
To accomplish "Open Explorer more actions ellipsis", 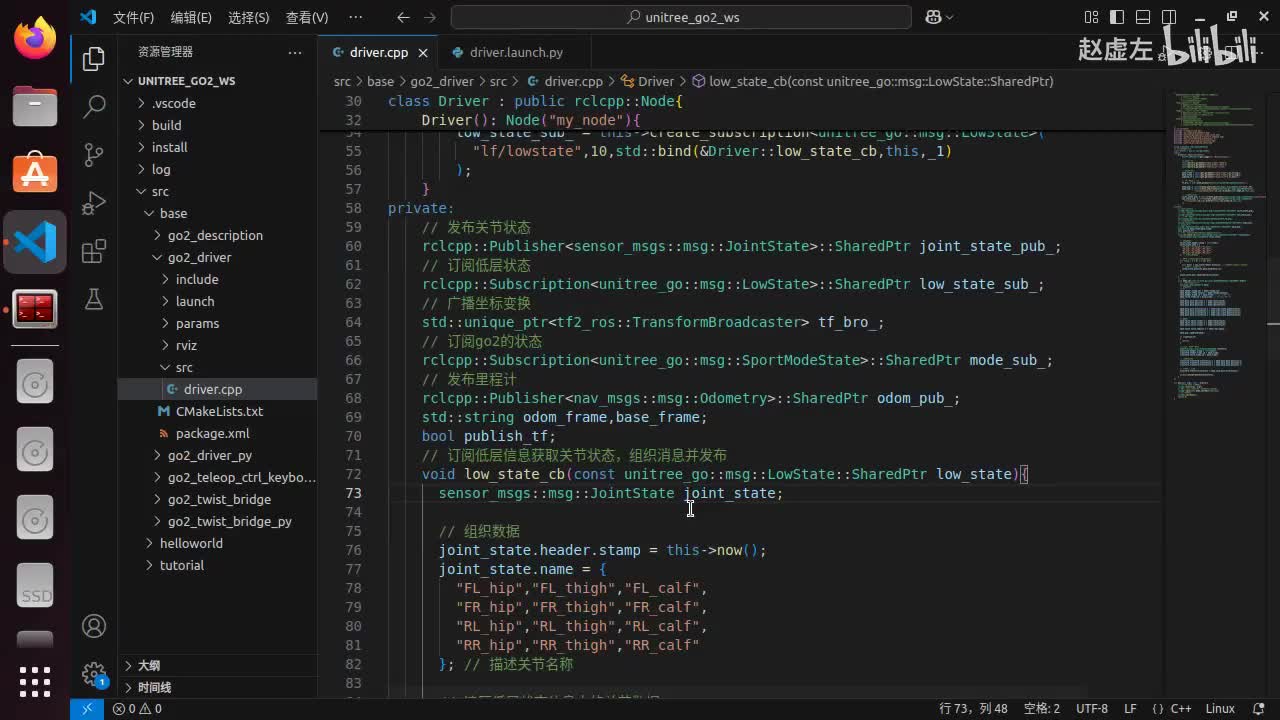I will tap(294, 52).
